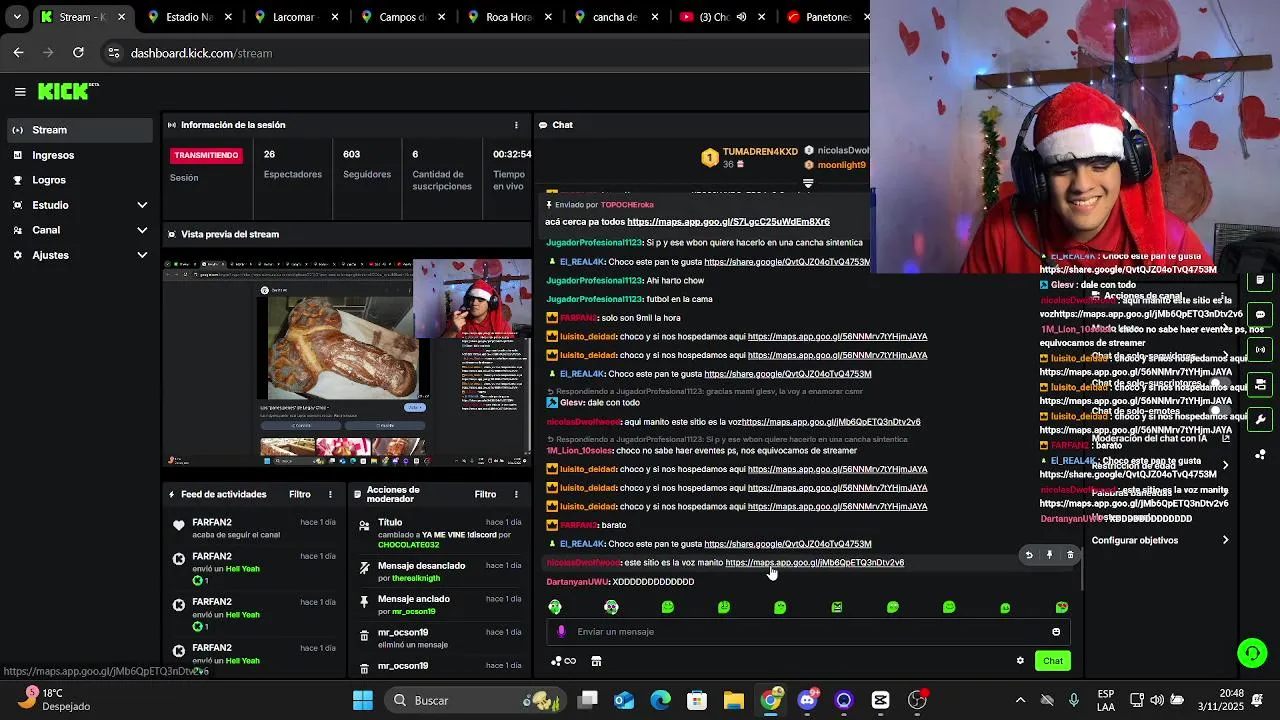Insert the square-faced angry emote
1280x720 pixels.
pos(837,607)
